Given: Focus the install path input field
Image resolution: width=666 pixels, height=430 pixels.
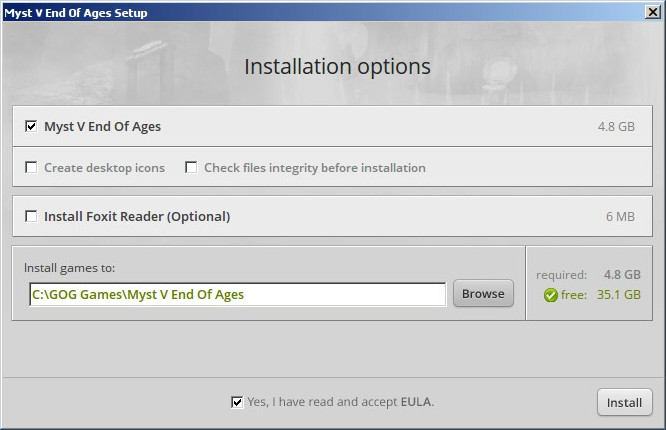Looking at the screenshot, I should point(238,294).
